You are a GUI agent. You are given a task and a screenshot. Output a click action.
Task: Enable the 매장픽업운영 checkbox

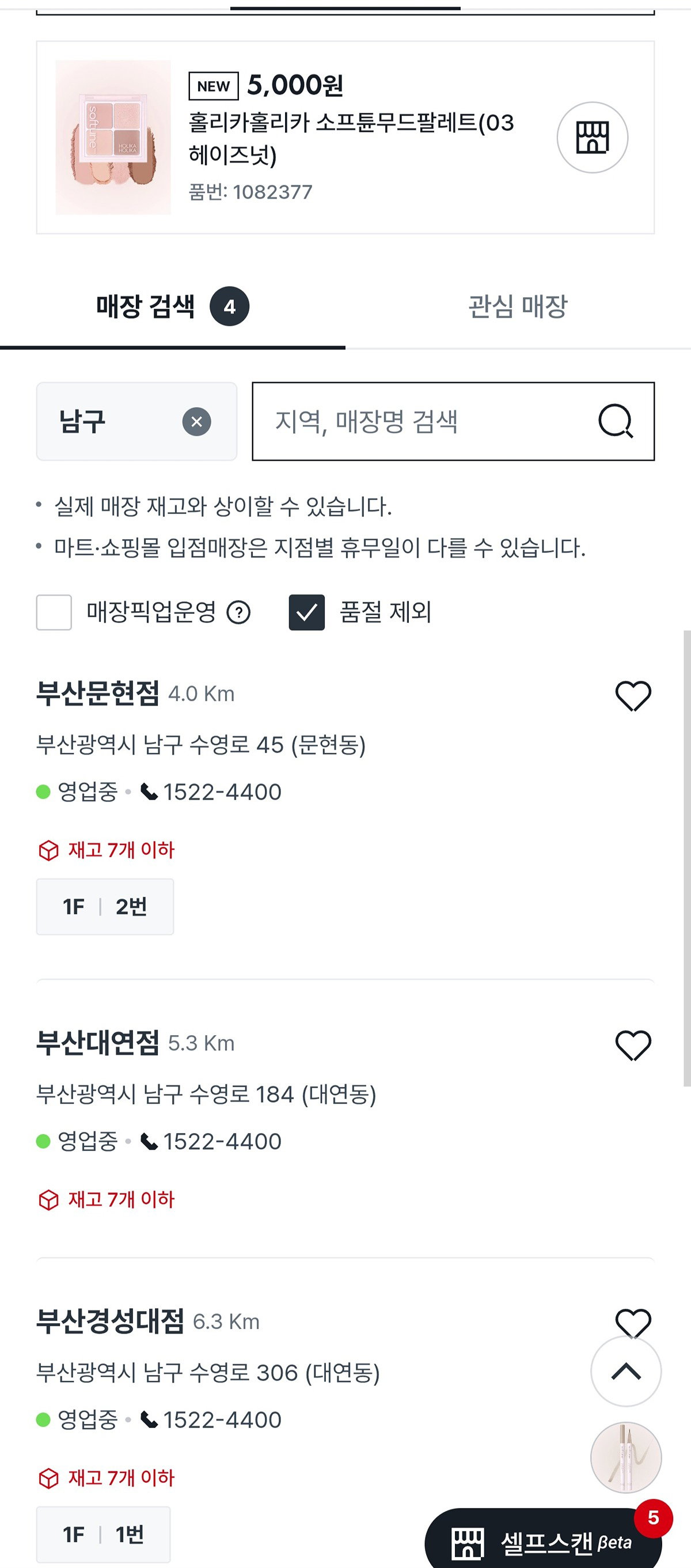pos(54,612)
